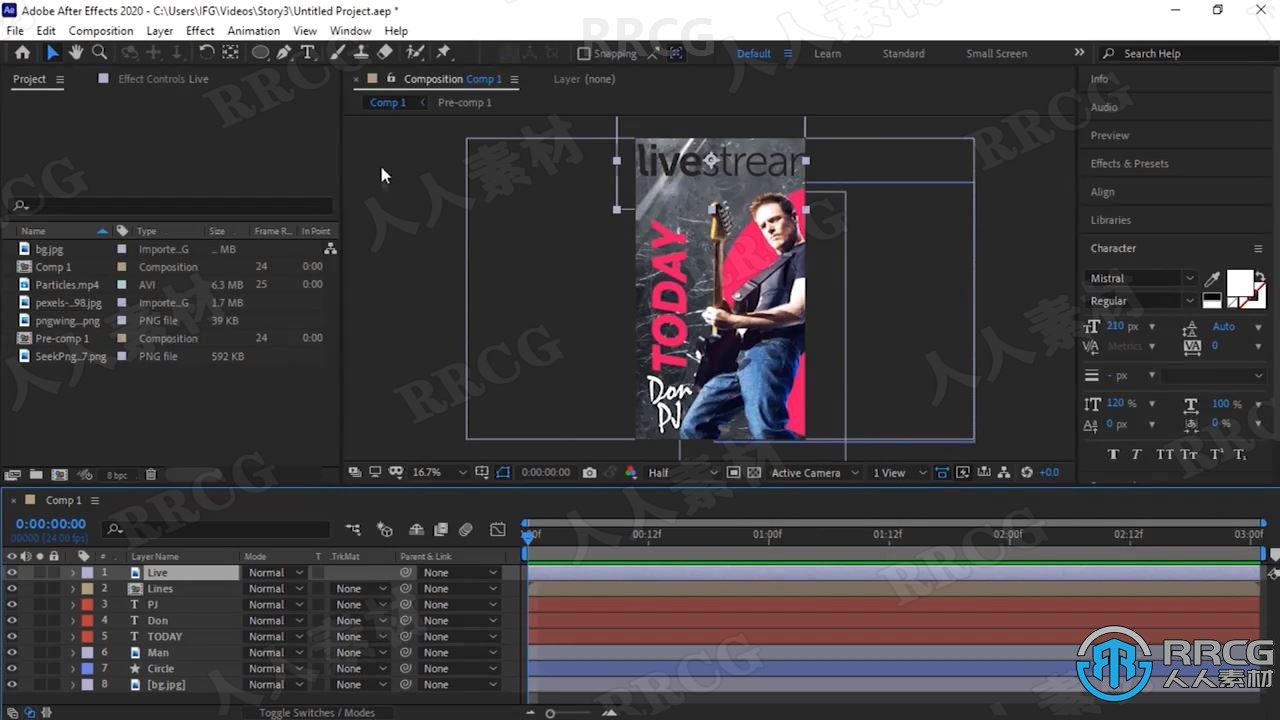The width and height of the screenshot is (1280, 720).
Task: Click Toggle Switches / Modes button
Action: pos(317,713)
